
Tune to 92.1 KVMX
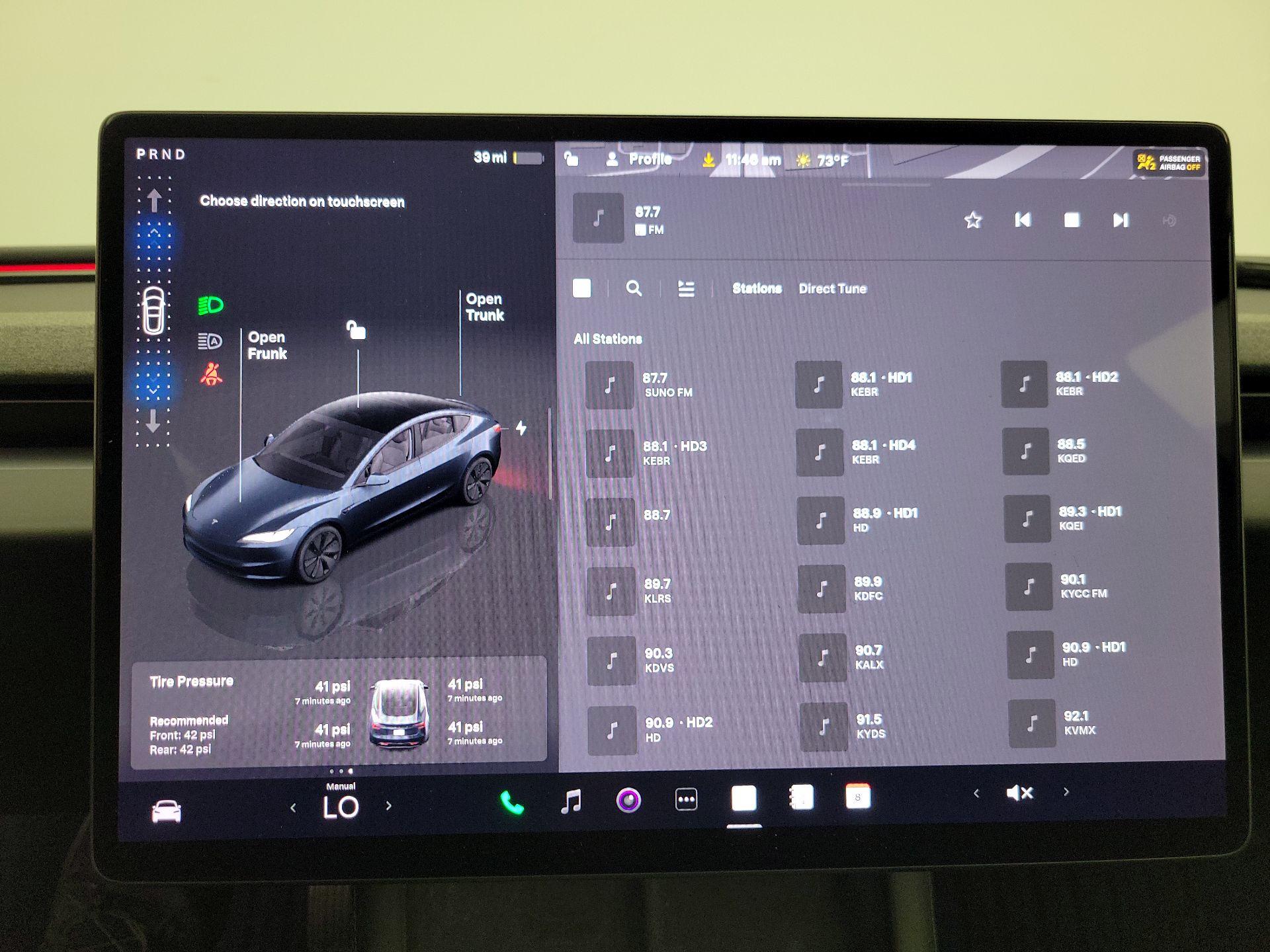(1054, 723)
